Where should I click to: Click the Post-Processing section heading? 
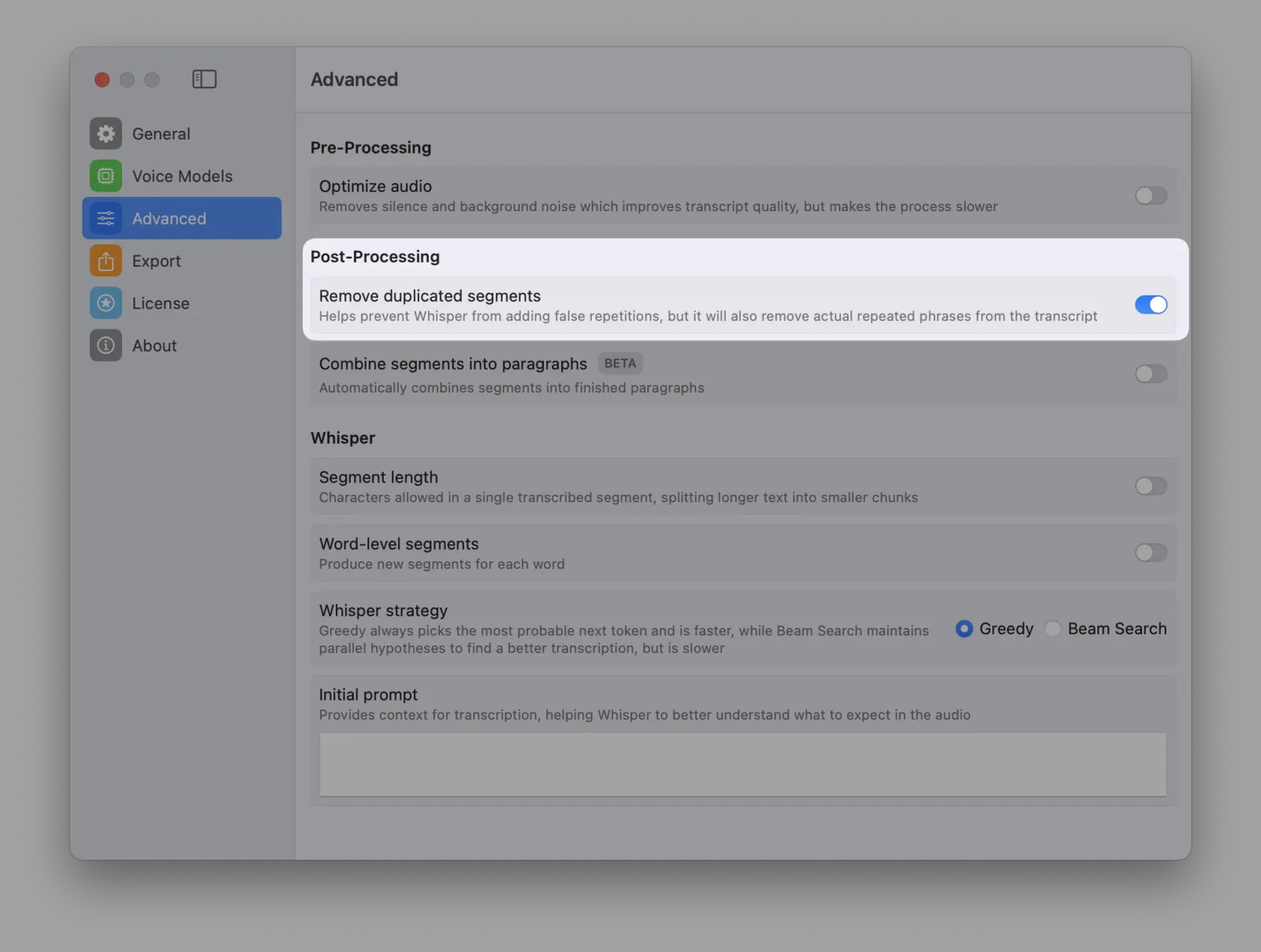click(375, 257)
